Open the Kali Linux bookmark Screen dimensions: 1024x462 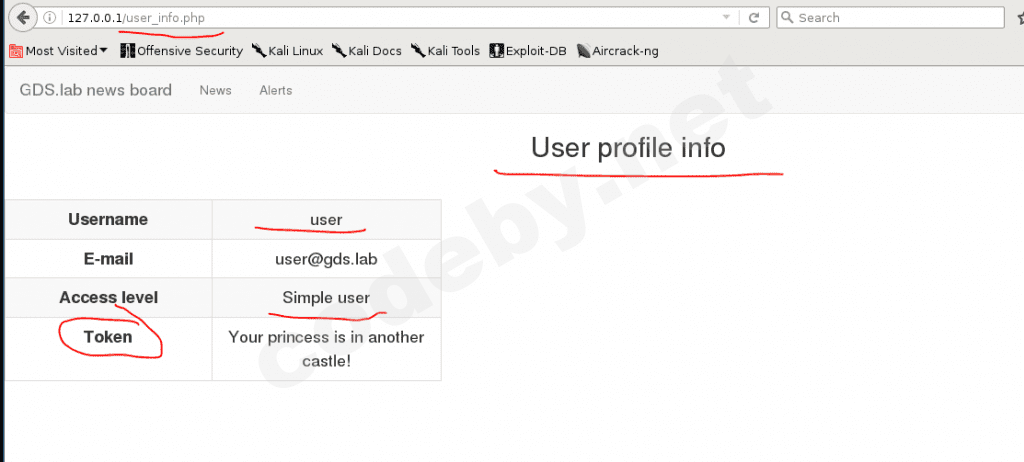point(287,50)
